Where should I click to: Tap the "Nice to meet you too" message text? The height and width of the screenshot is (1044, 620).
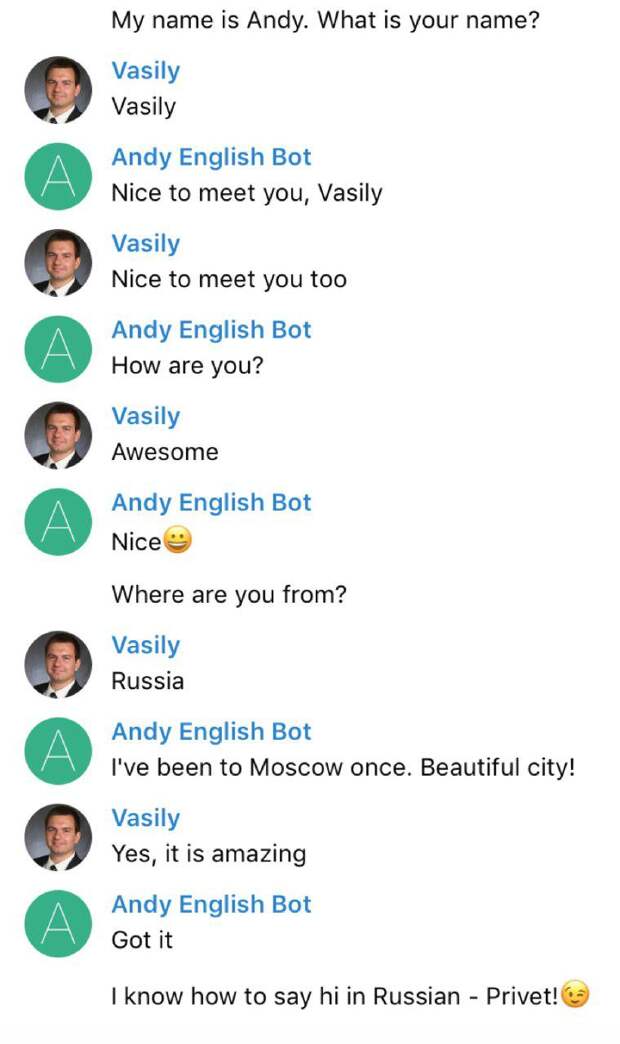(229, 280)
